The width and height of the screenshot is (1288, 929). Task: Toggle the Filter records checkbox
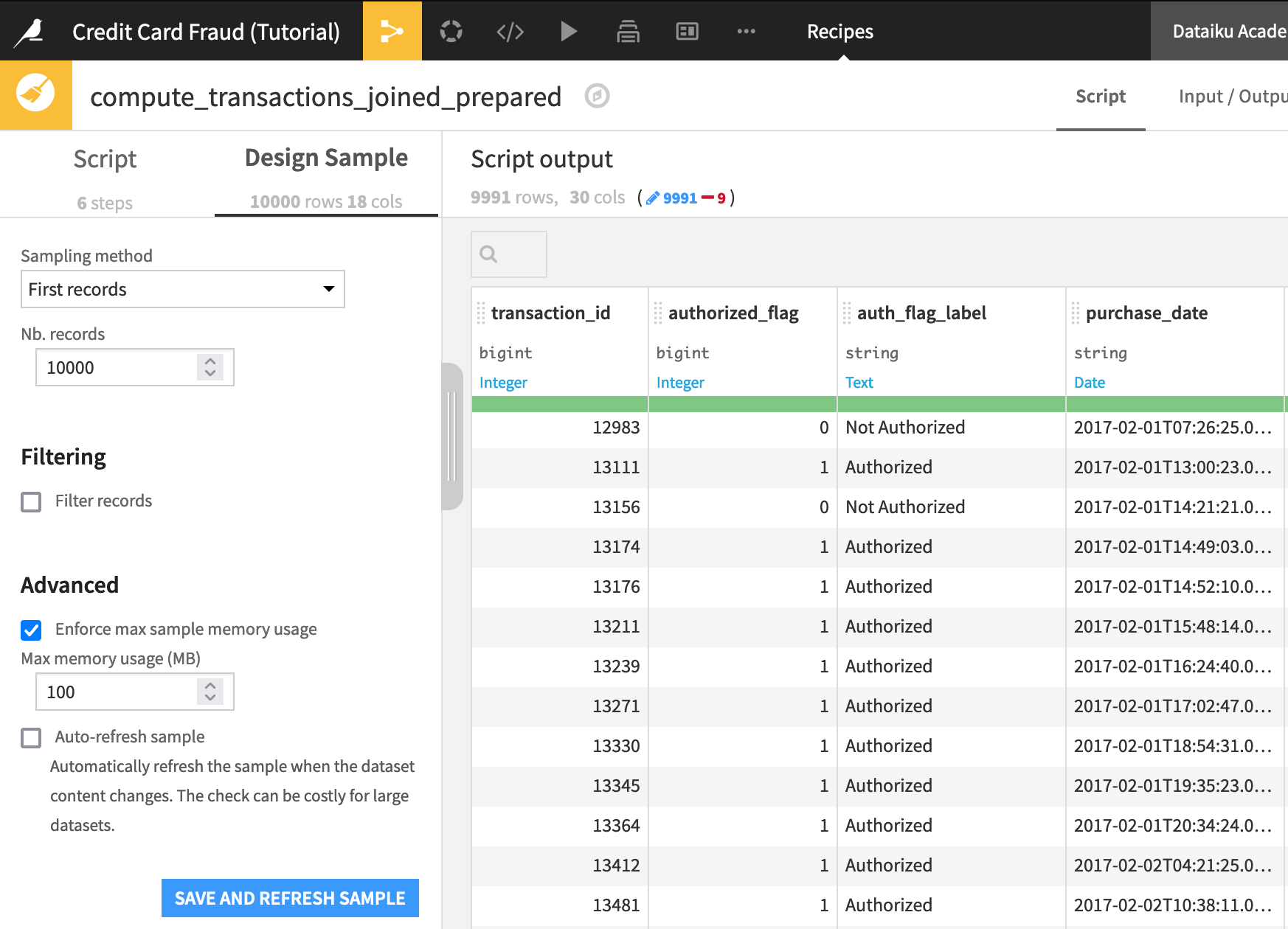pos(31,502)
